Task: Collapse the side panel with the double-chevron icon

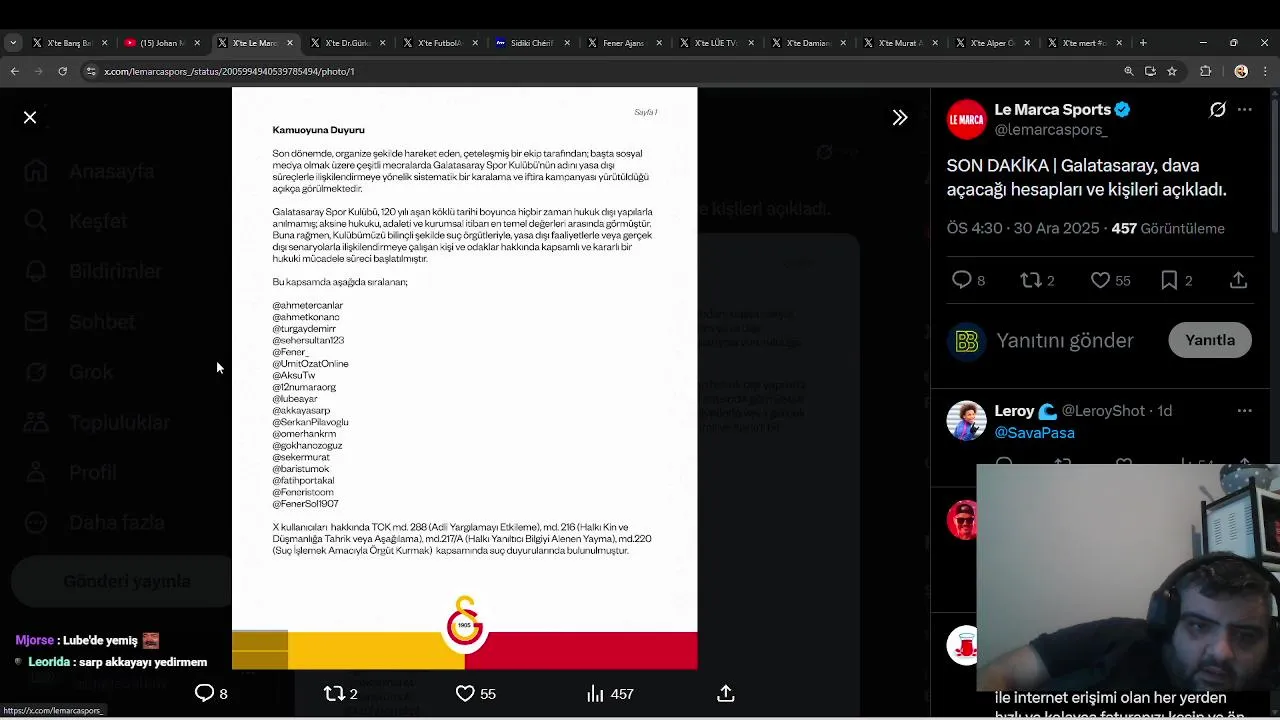Action: 900,118
